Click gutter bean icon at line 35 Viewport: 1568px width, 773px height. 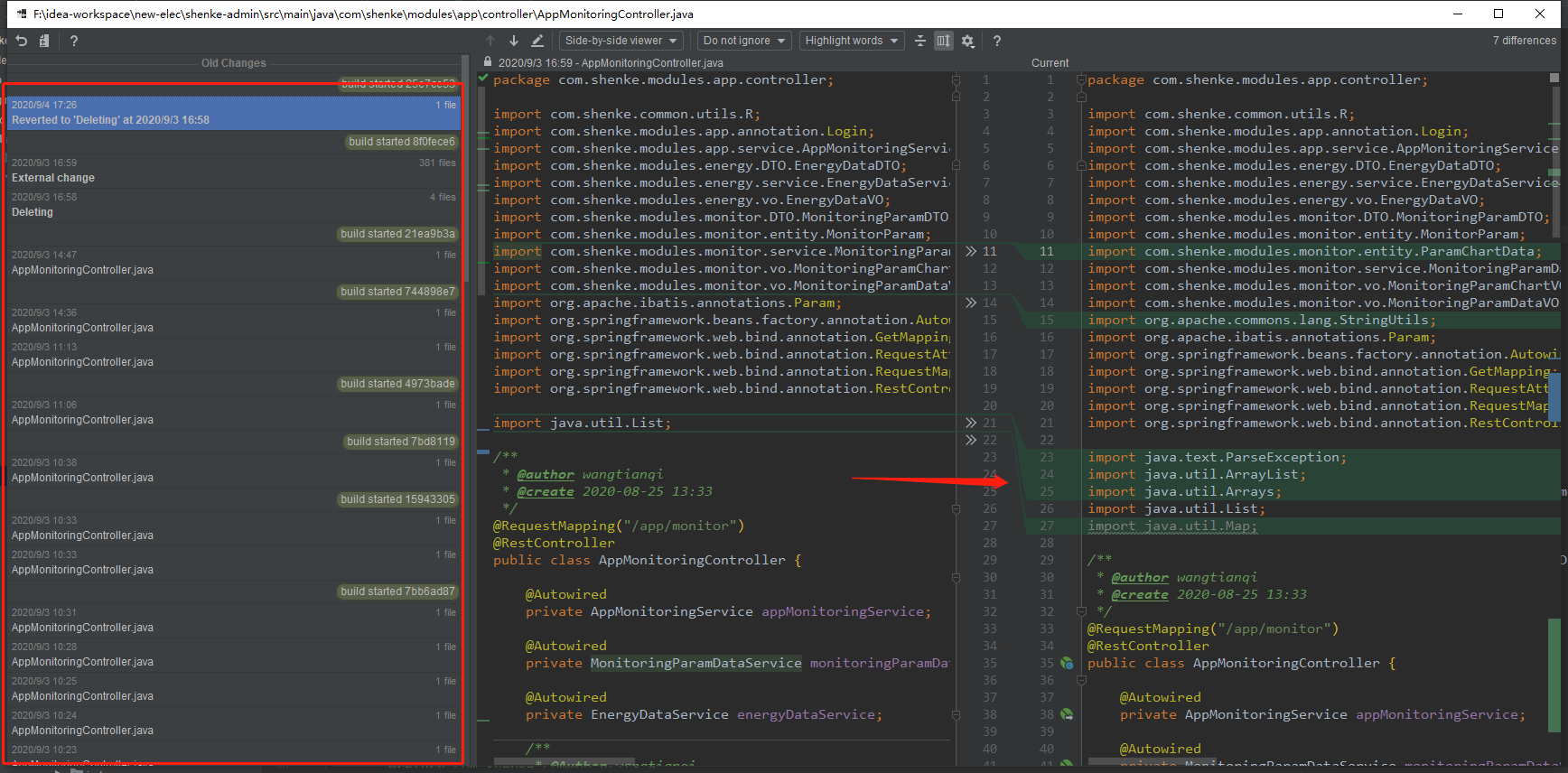coord(1067,663)
